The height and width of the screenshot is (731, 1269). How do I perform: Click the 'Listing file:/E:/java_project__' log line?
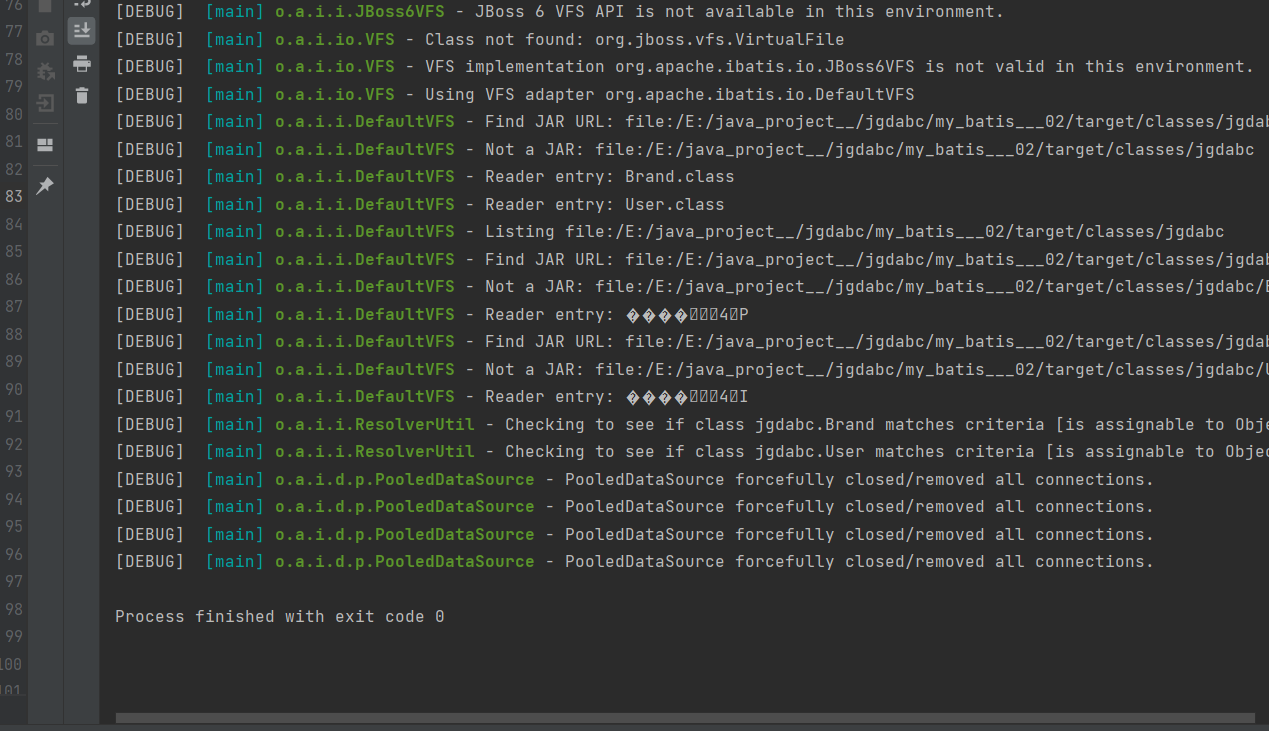click(670, 232)
